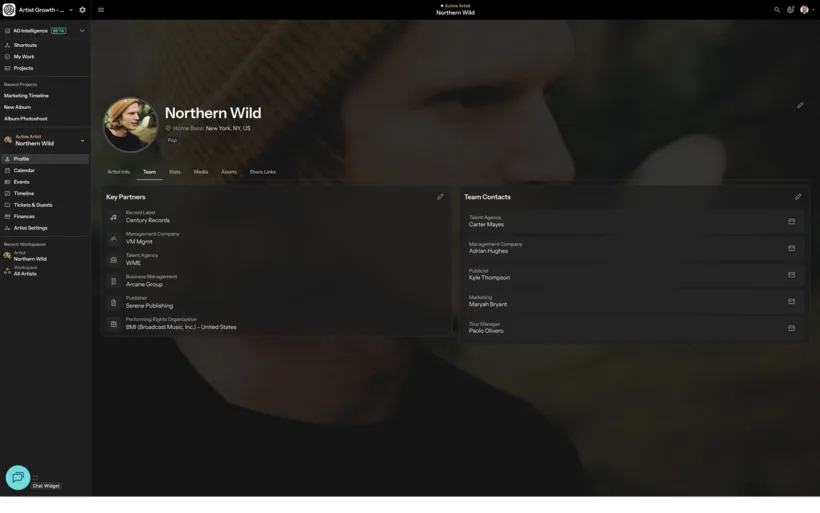This screenshot has width=820, height=513.
Task: Go to My Work
Action: [24, 56]
